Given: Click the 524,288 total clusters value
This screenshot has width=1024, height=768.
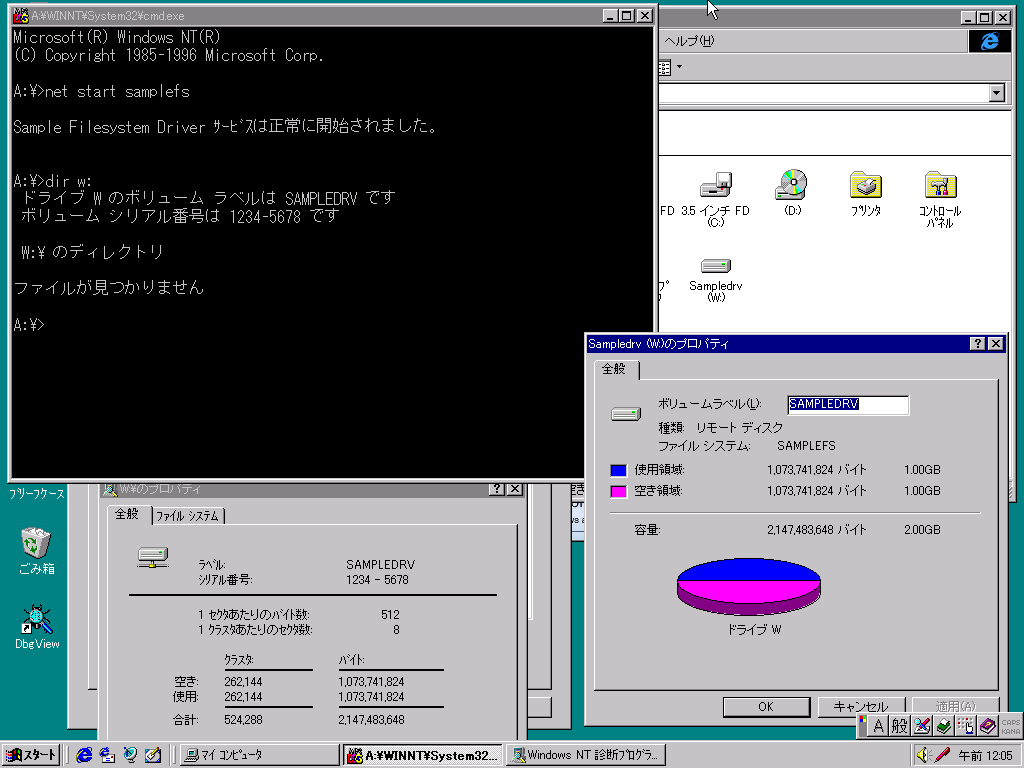Looking at the screenshot, I should click(243, 720).
